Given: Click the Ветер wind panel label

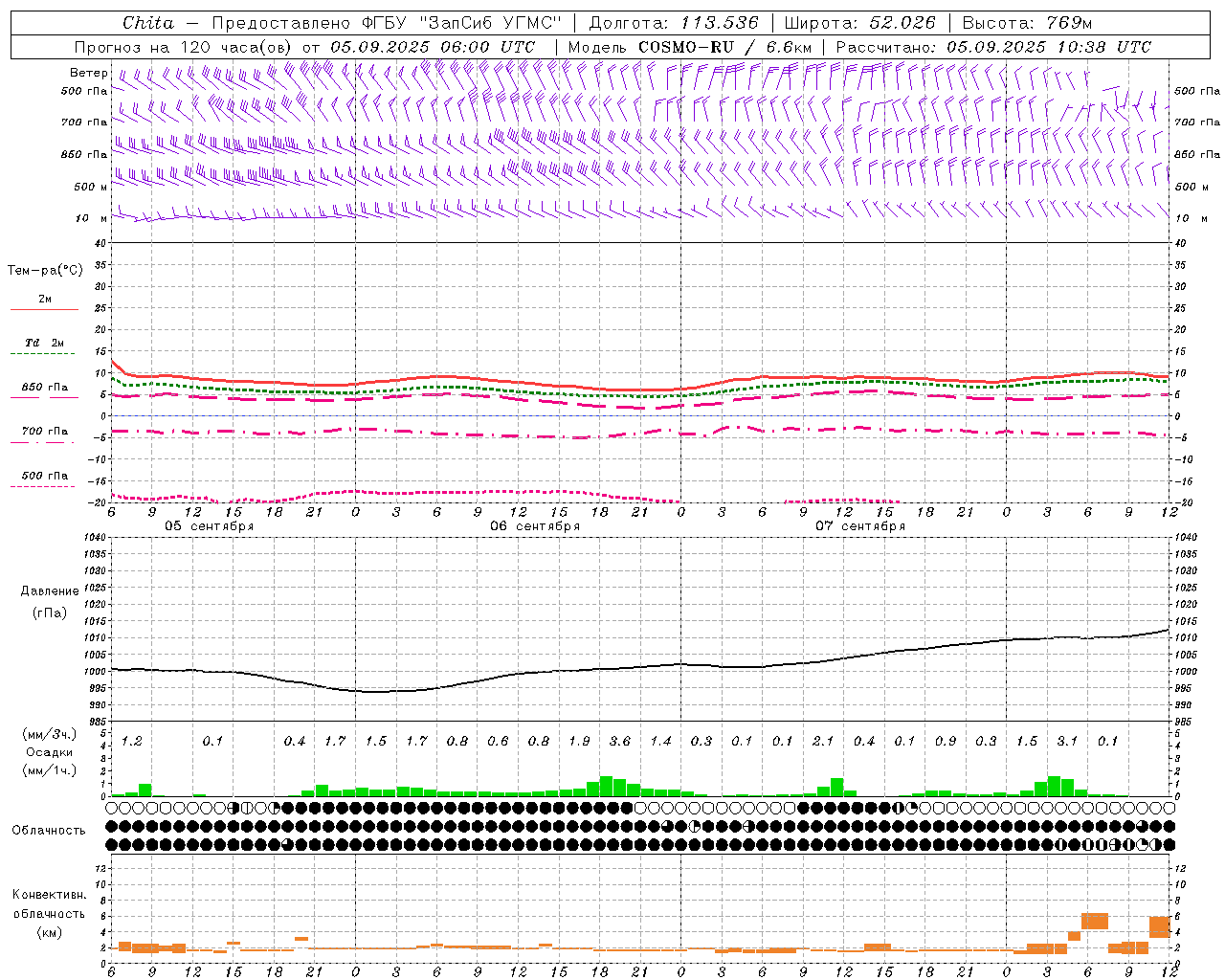Looking at the screenshot, I should click(88, 73).
